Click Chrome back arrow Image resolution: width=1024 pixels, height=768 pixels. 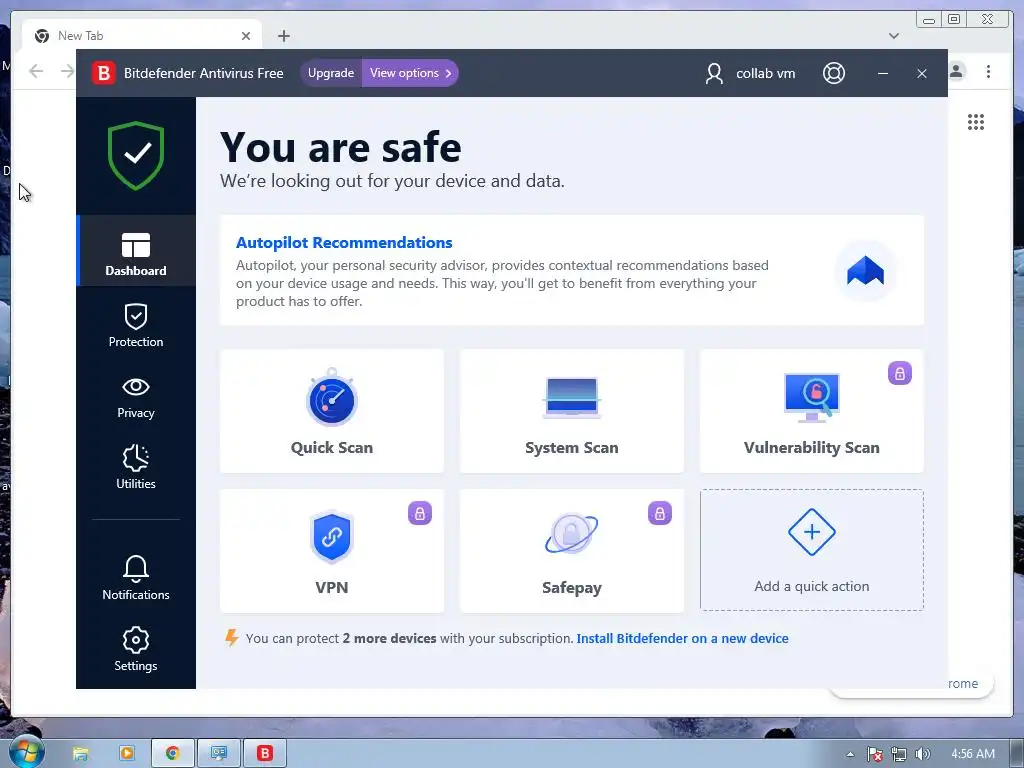click(36, 71)
